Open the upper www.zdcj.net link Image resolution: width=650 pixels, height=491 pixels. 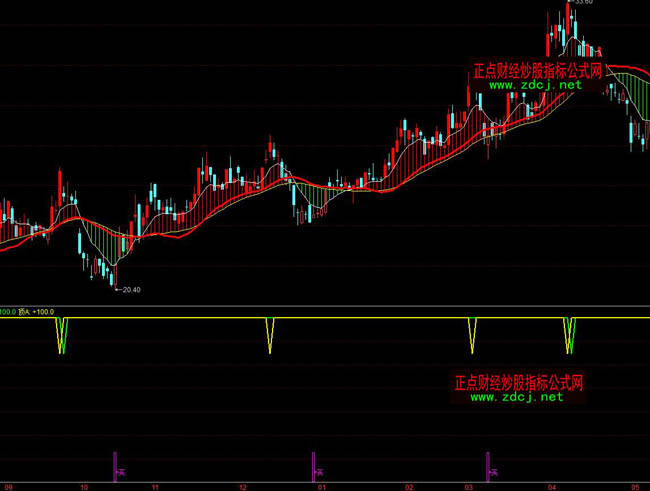(x=535, y=85)
